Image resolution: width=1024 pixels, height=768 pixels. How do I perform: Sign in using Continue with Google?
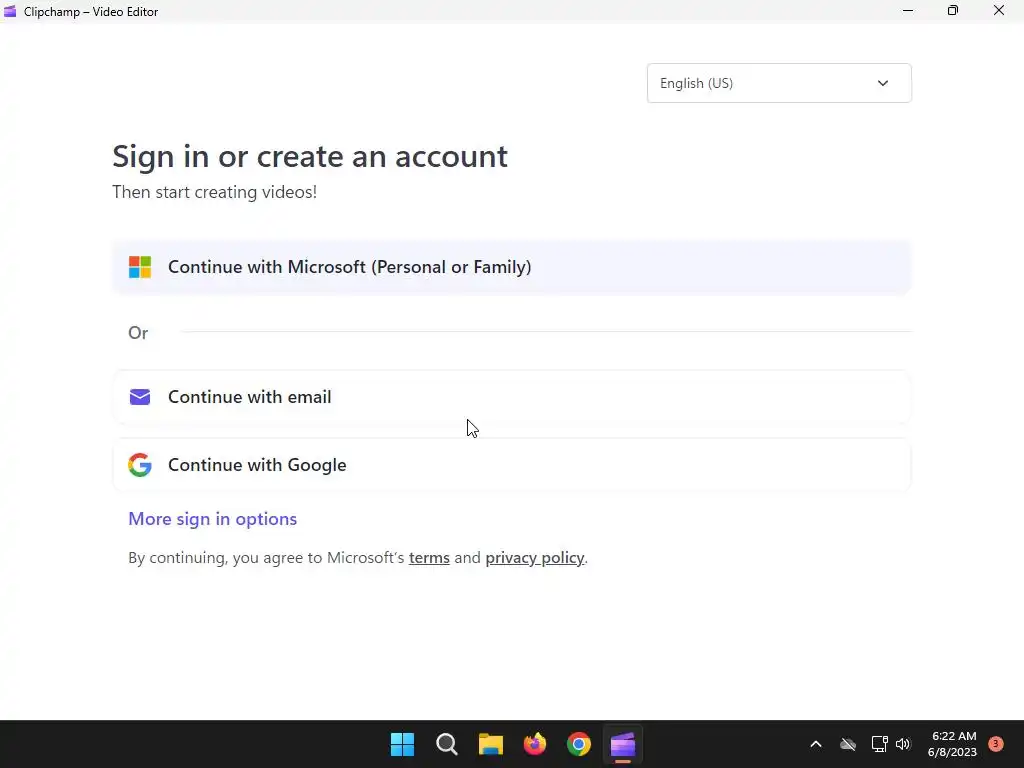point(511,465)
